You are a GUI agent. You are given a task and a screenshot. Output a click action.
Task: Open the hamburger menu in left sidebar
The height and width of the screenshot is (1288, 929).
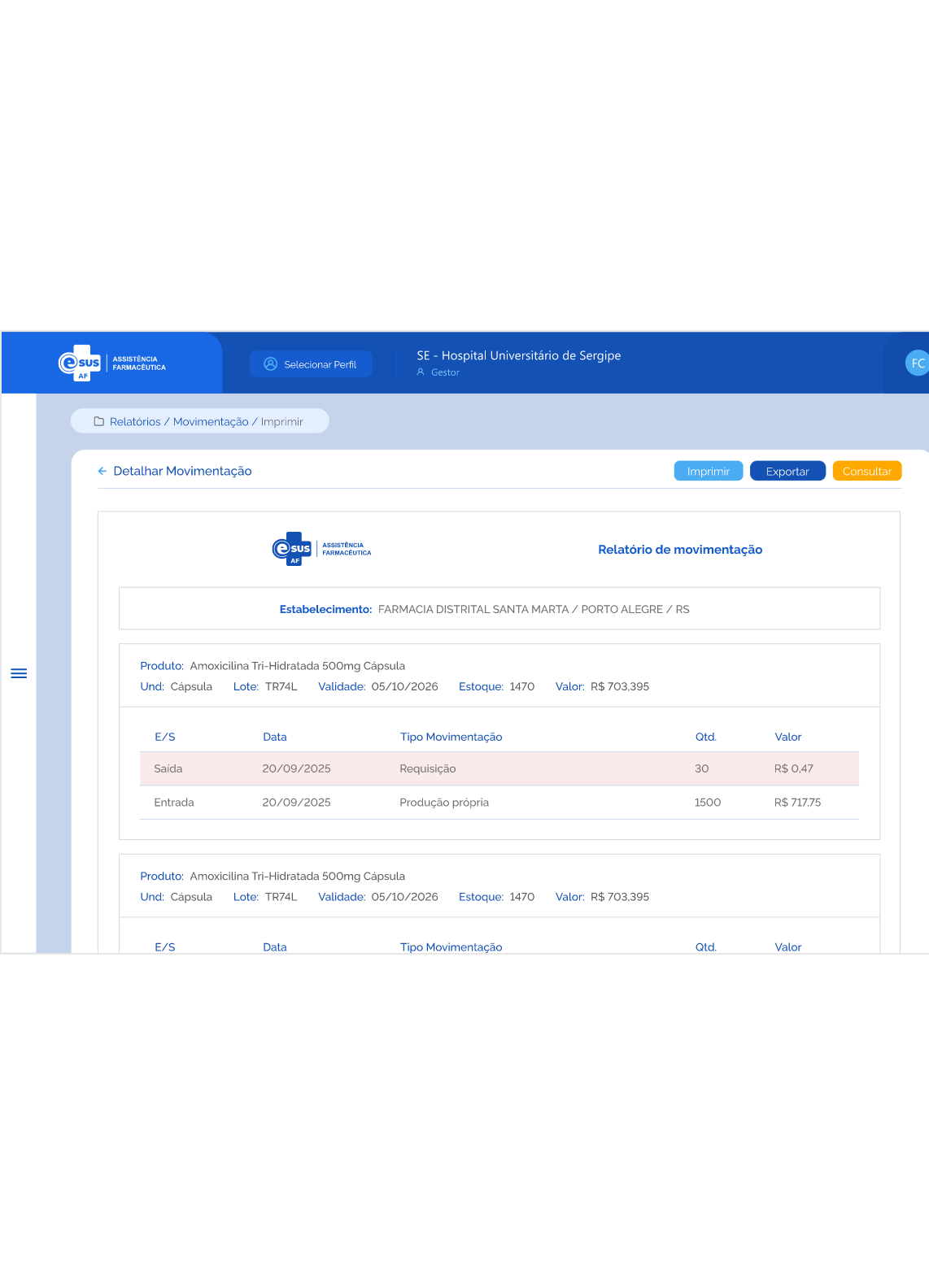pyautogui.click(x=19, y=673)
